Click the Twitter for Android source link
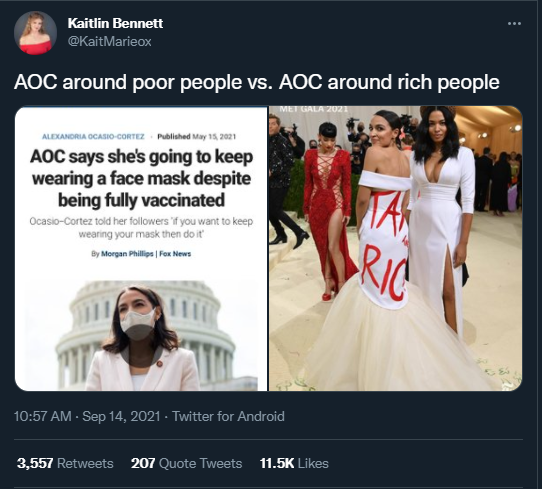542x489 pixels. click(228, 416)
